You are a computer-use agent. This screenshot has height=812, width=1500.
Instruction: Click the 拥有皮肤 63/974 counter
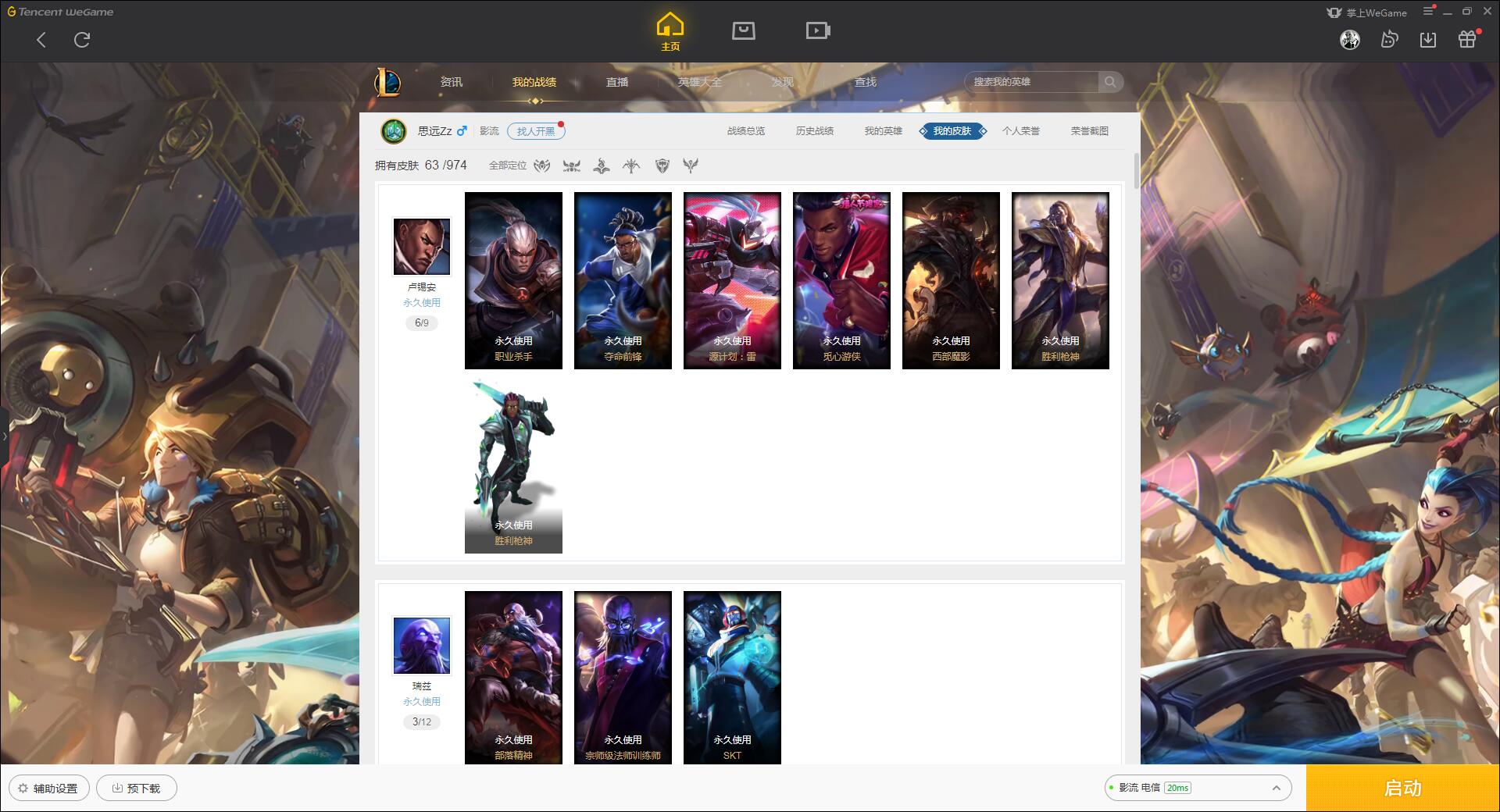pyautogui.click(x=421, y=166)
